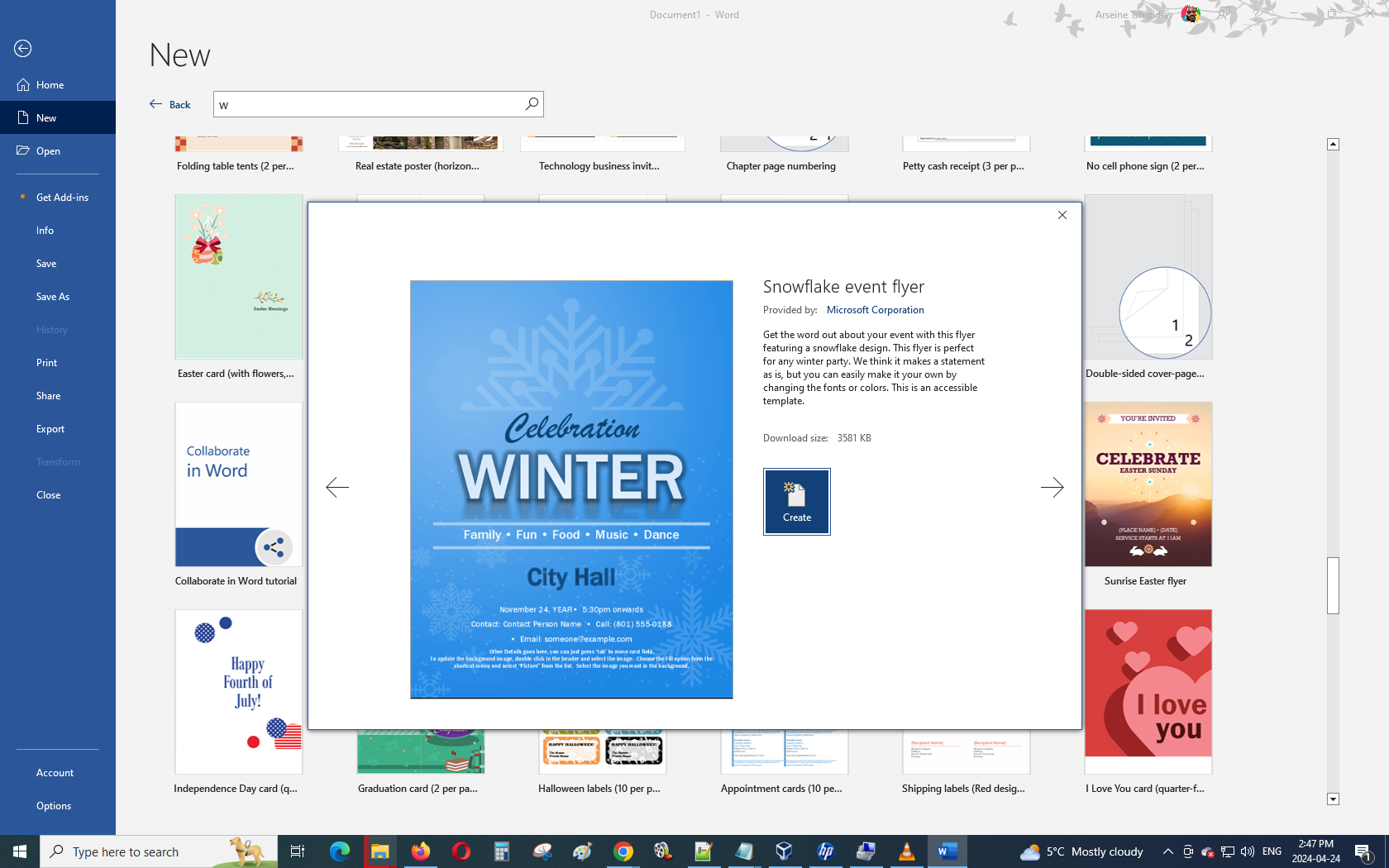Select the Sunrise Easter flyer template
Screen dimensions: 1389x868
1148,485
